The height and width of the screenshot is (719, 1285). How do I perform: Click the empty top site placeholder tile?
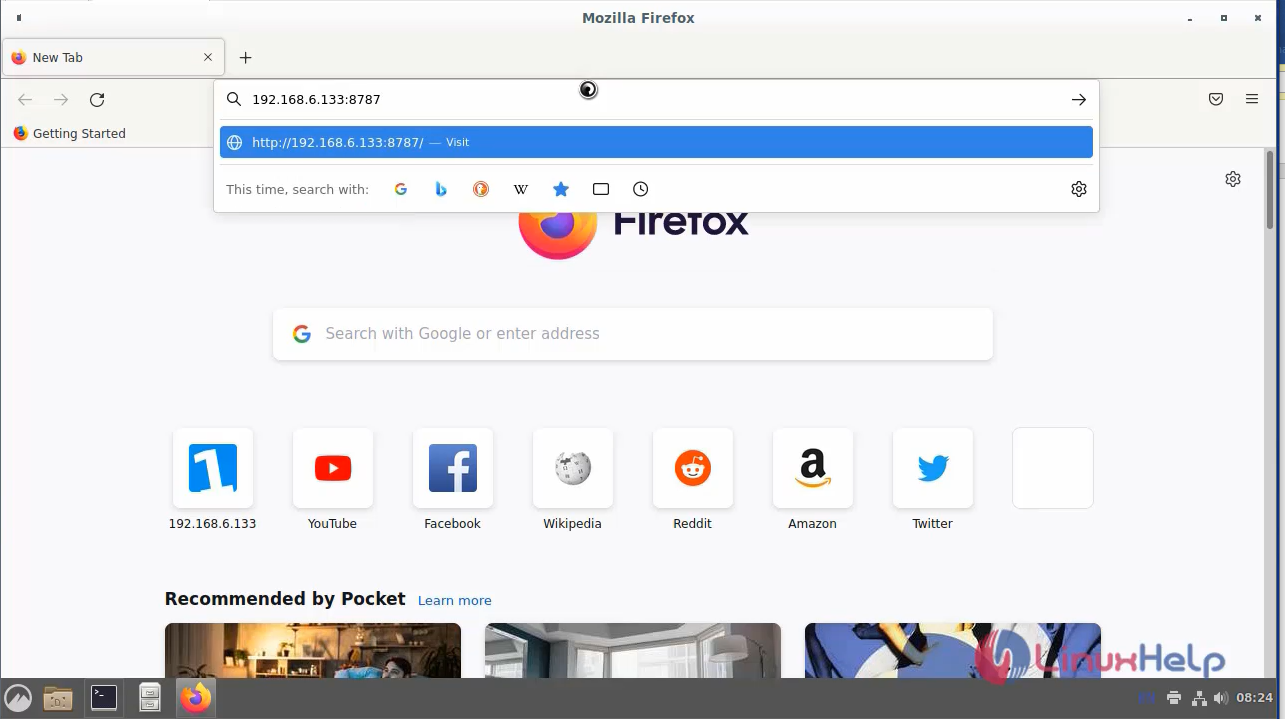pos(1053,468)
